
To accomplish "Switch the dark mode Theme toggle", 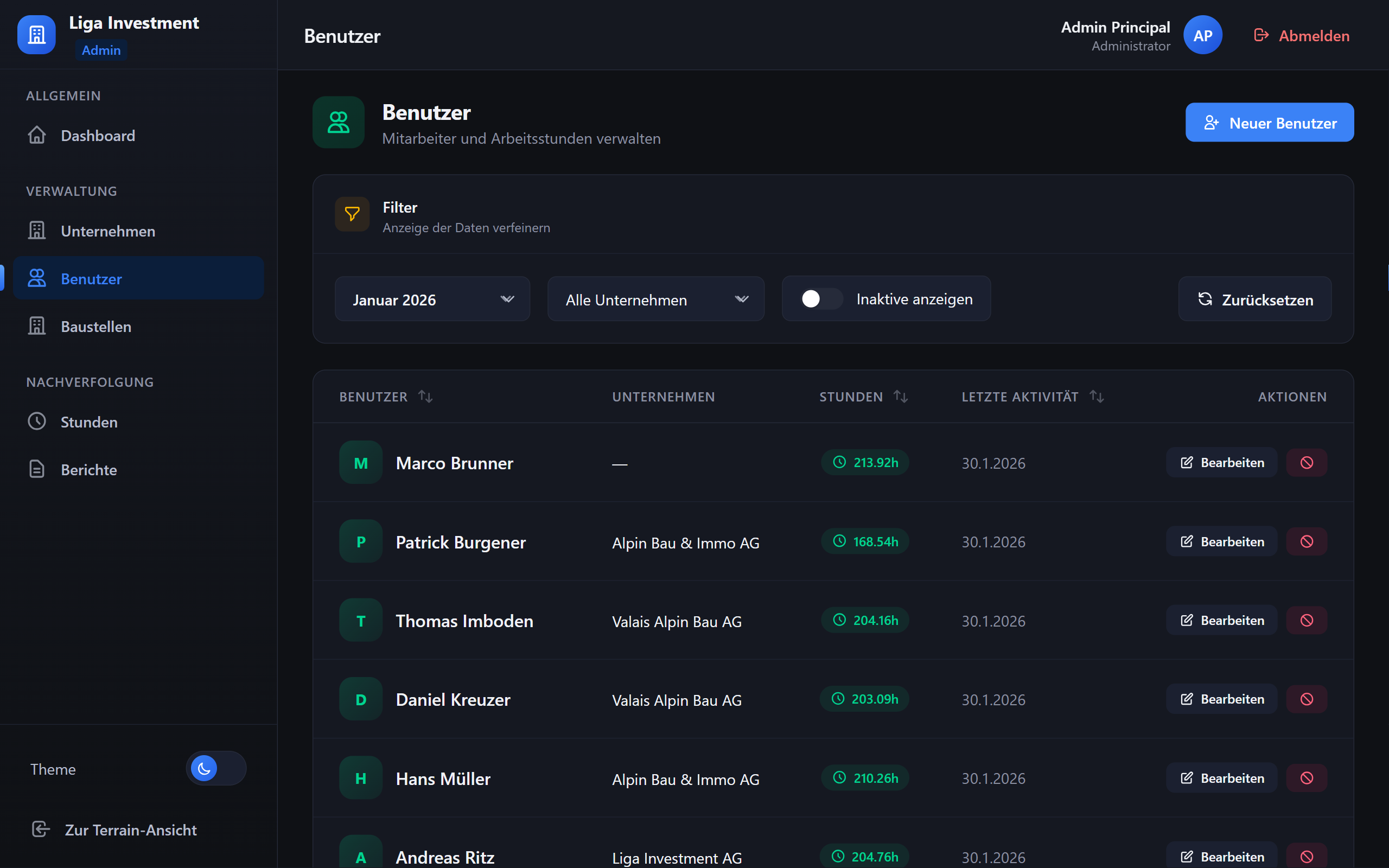I will coord(216,768).
